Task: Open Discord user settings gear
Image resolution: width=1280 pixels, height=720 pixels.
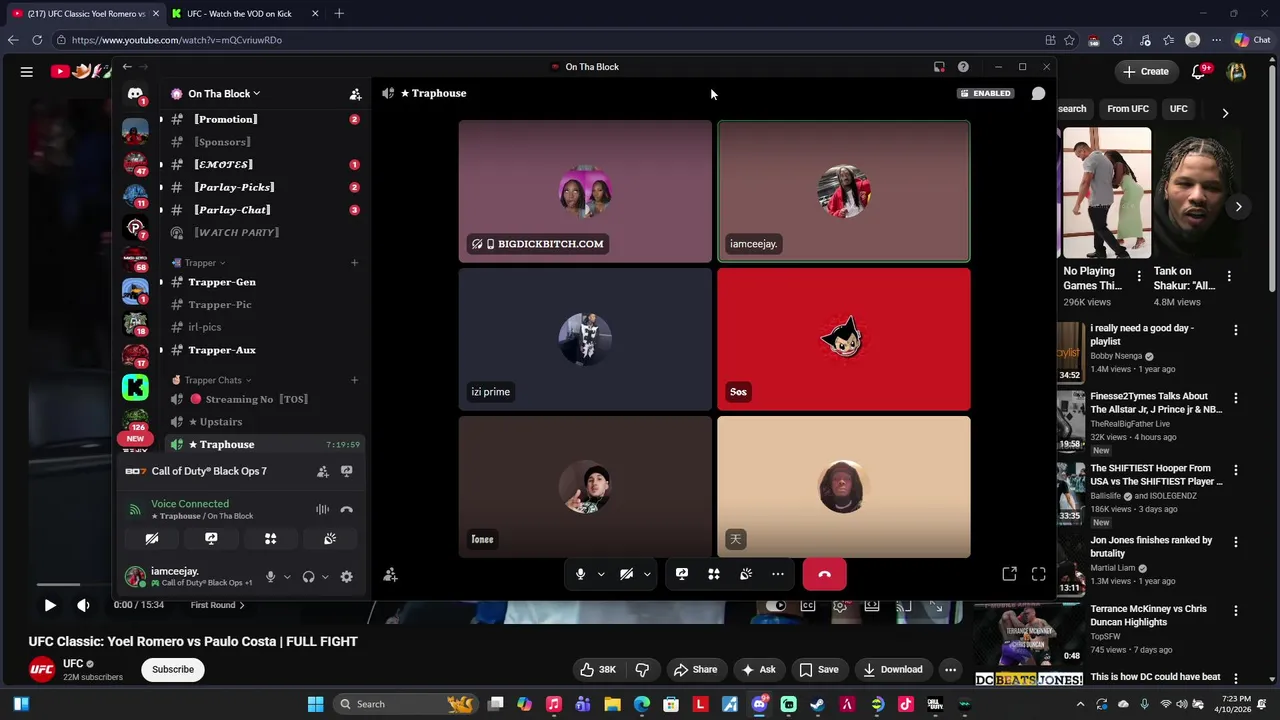Action: pyautogui.click(x=347, y=577)
